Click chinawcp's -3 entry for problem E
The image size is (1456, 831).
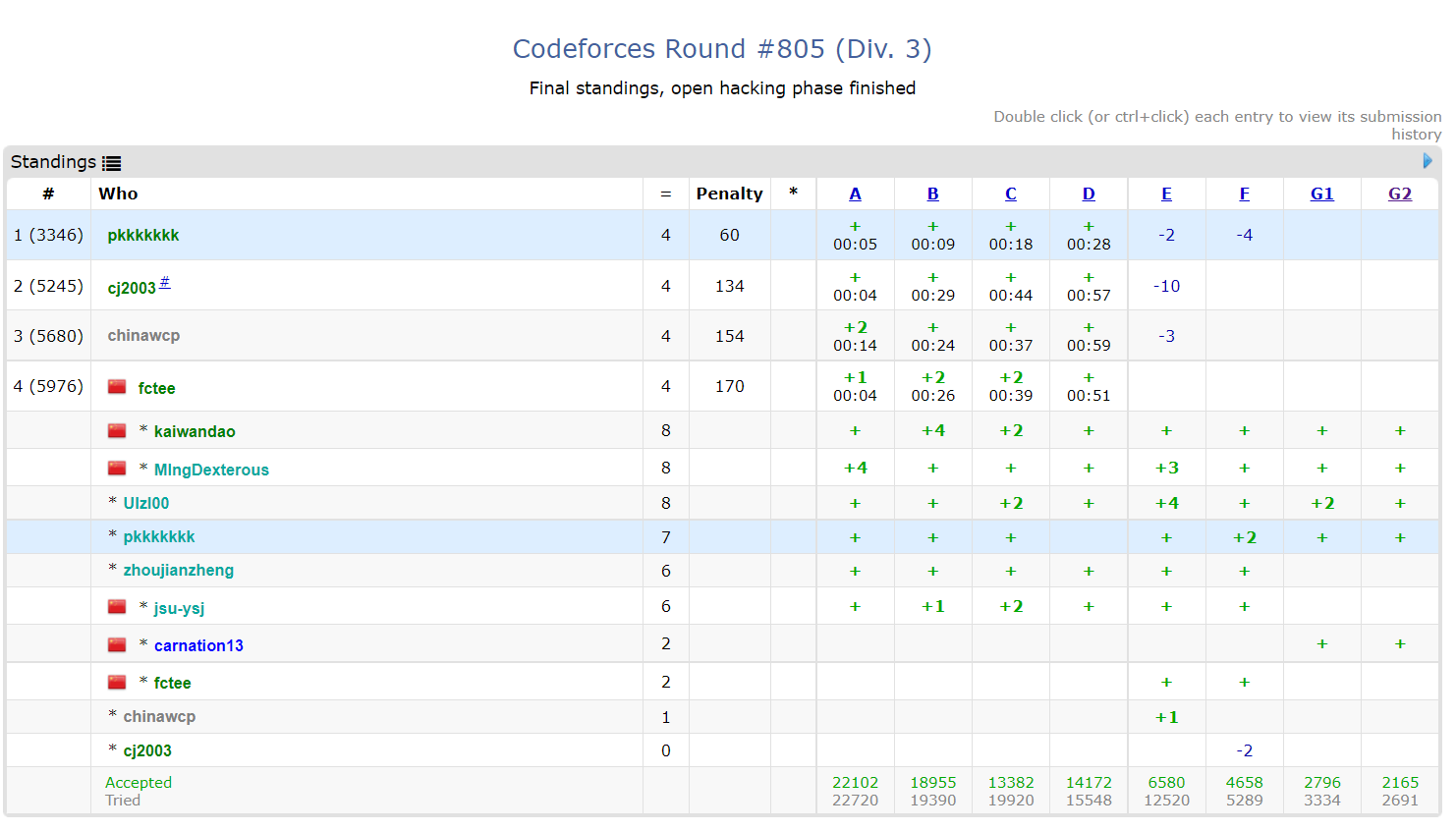[x=1166, y=336]
